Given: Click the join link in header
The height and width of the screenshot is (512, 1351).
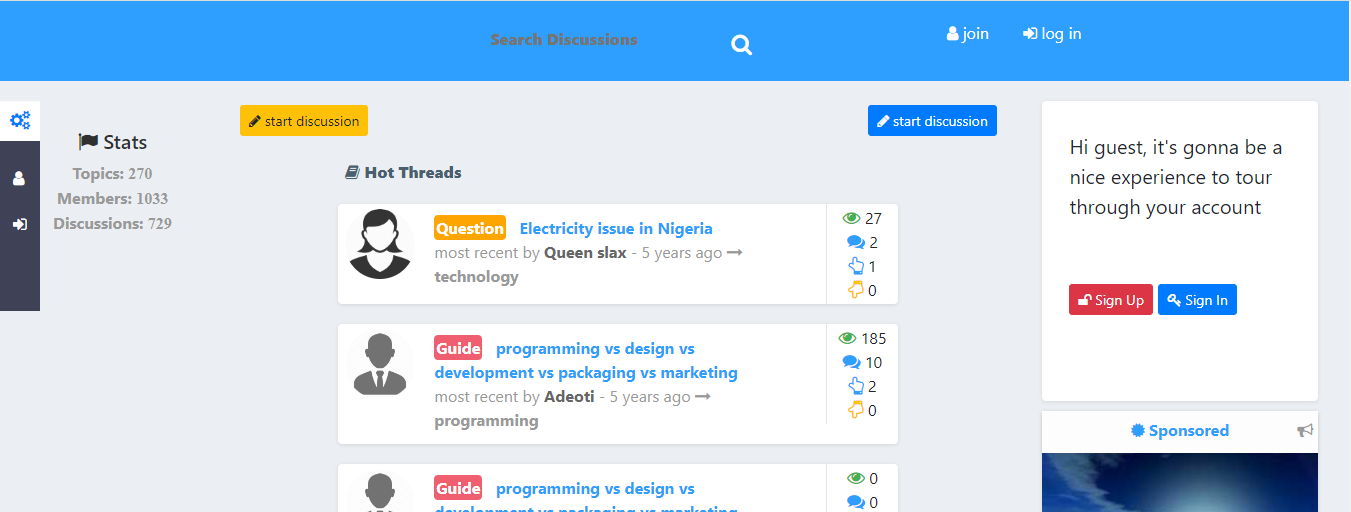Looking at the screenshot, I should 968,34.
